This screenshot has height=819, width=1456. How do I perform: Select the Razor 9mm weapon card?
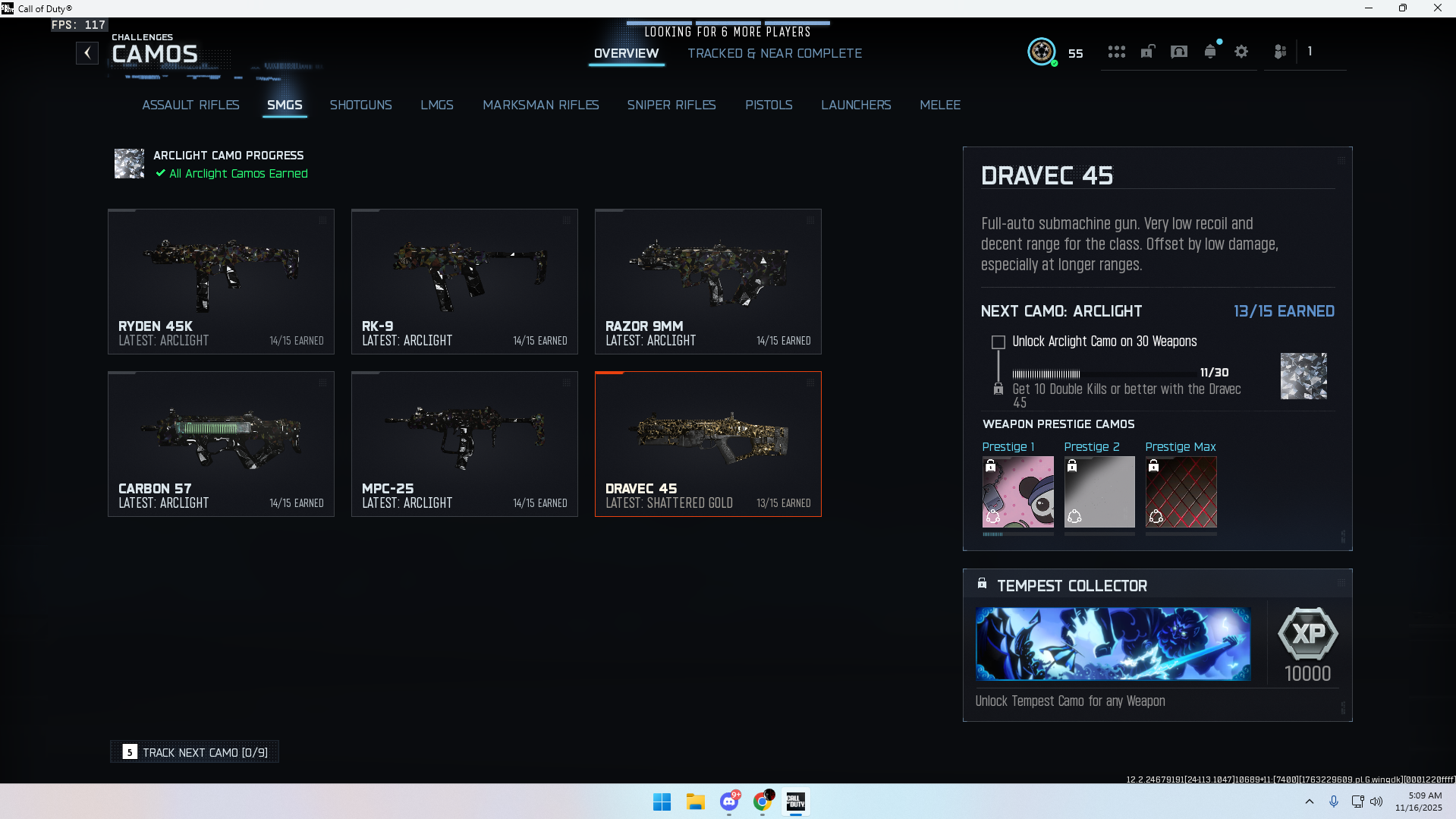708,282
